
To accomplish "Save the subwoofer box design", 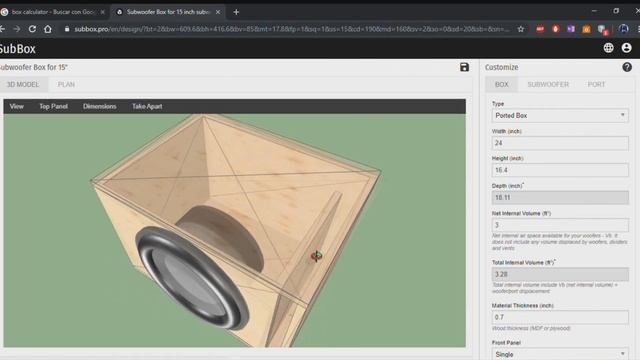I will tap(464, 67).
